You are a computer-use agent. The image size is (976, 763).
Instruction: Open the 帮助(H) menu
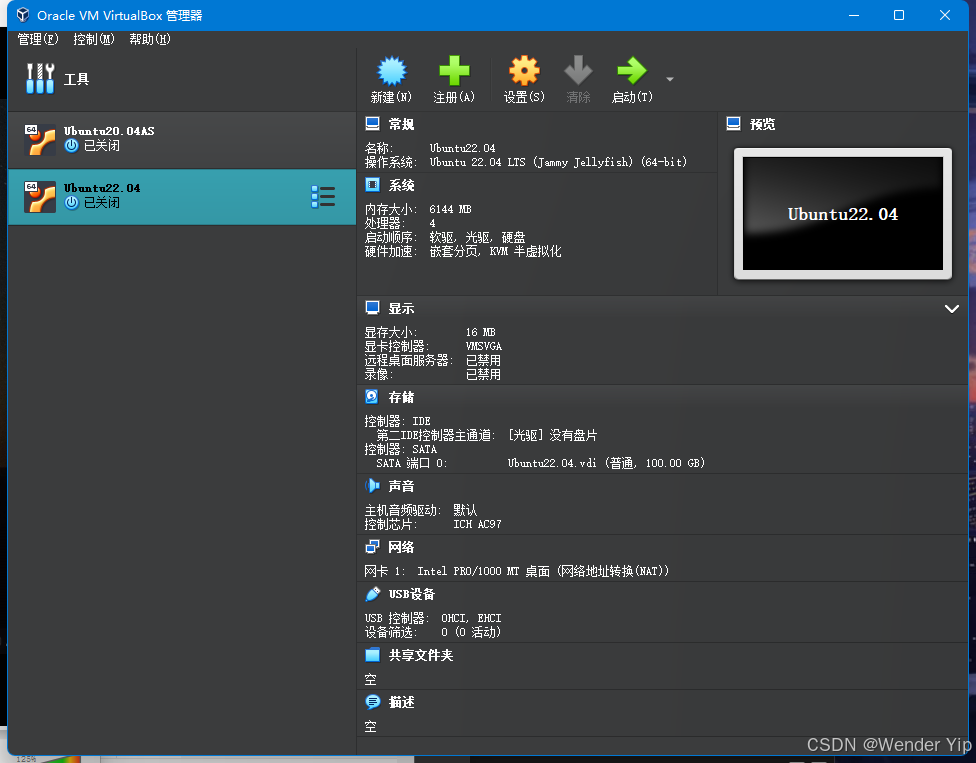pos(149,39)
